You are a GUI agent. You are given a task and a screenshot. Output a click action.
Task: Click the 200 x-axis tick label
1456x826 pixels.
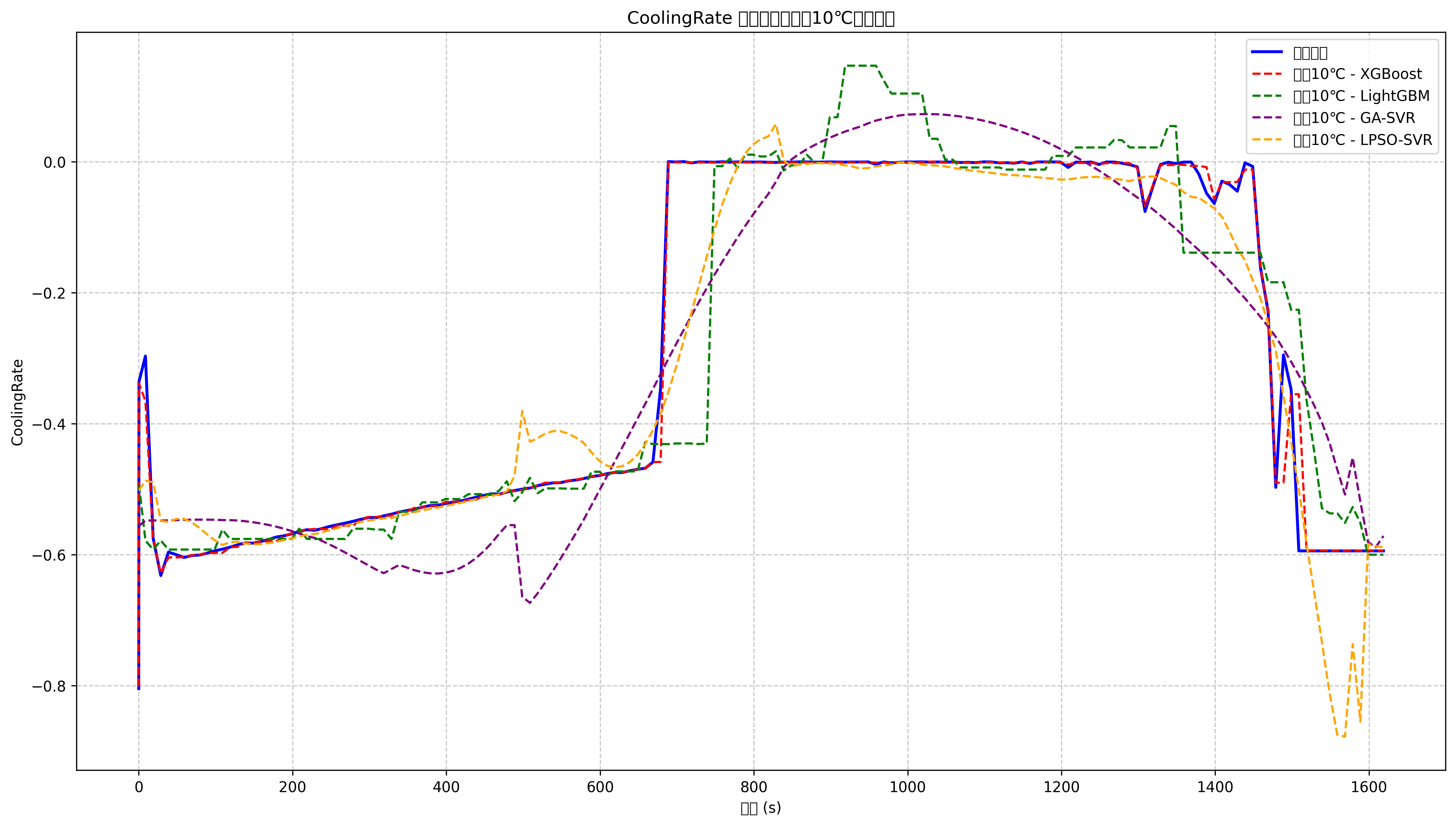pyautogui.click(x=293, y=788)
